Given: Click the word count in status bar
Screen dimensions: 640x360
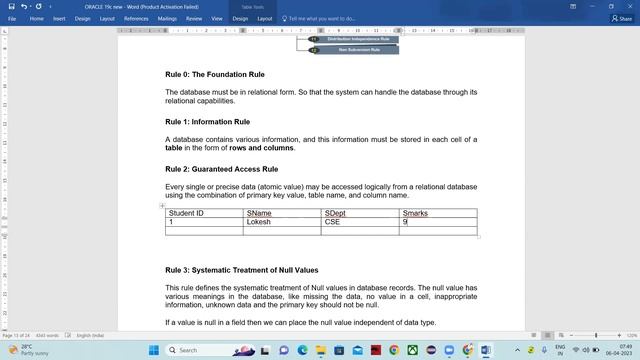Looking at the screenshot, I should pyautogui.click(x=47, y=336).
